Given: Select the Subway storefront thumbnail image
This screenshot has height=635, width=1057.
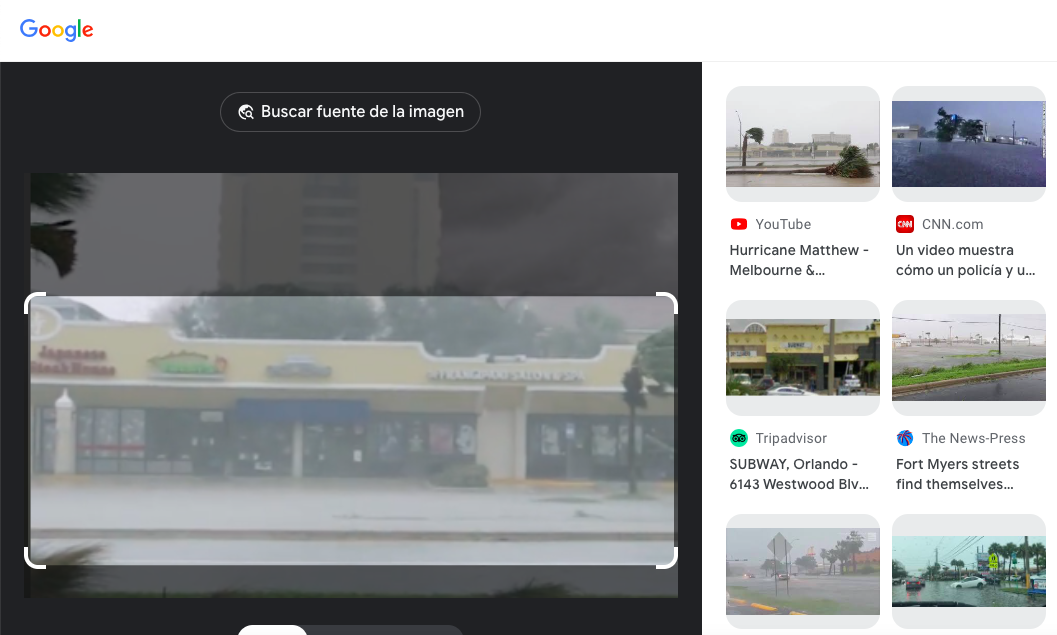Looking at the screenshot, I should pyautogui.click(x=802, y=357).
